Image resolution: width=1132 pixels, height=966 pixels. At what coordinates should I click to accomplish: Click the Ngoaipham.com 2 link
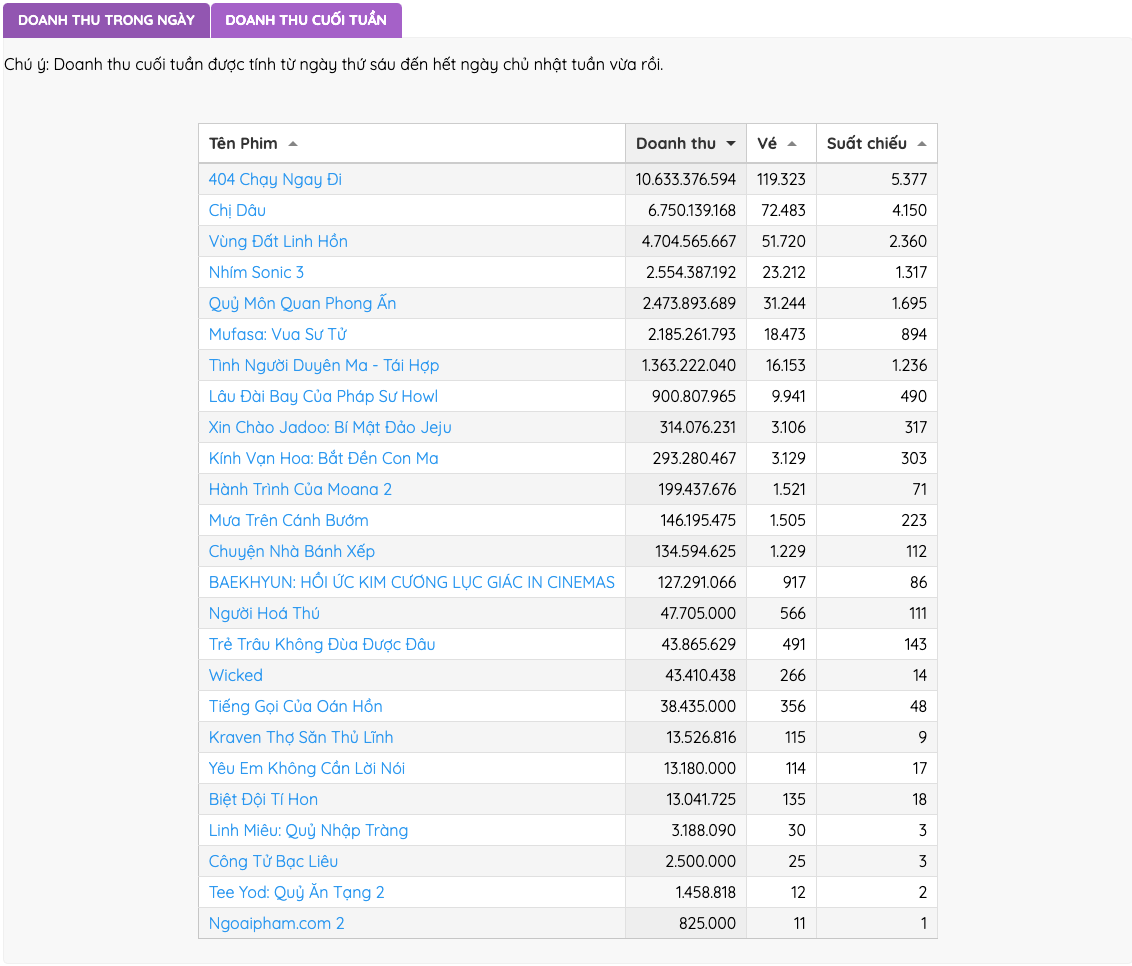pyautogui.click(x=276, y=924)
